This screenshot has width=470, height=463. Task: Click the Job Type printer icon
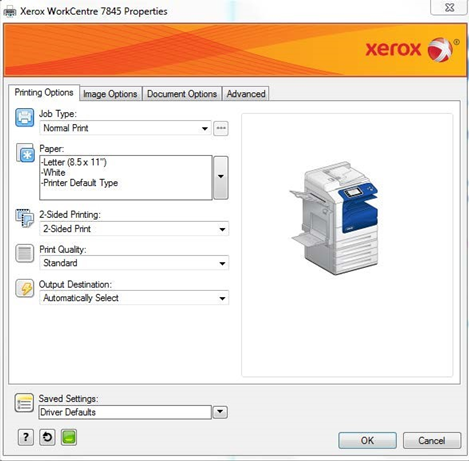(24, 117)
